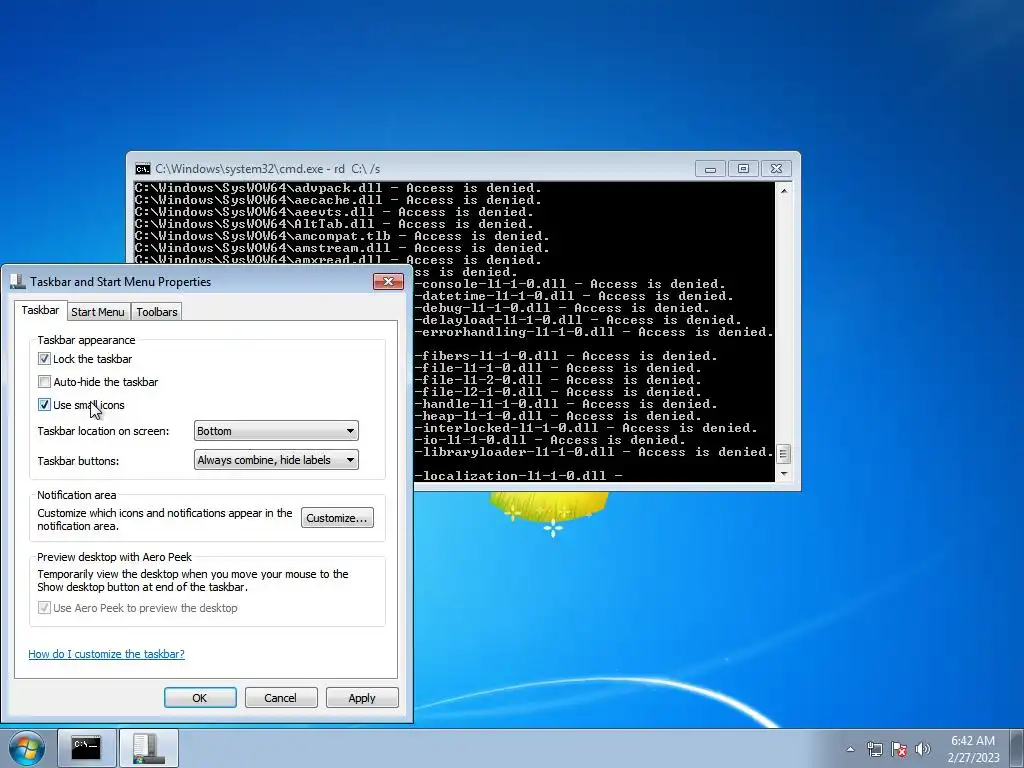Show hidden notification area icons
The height and width of the screenshot is (768, 1024).
[x=850, y=749]
